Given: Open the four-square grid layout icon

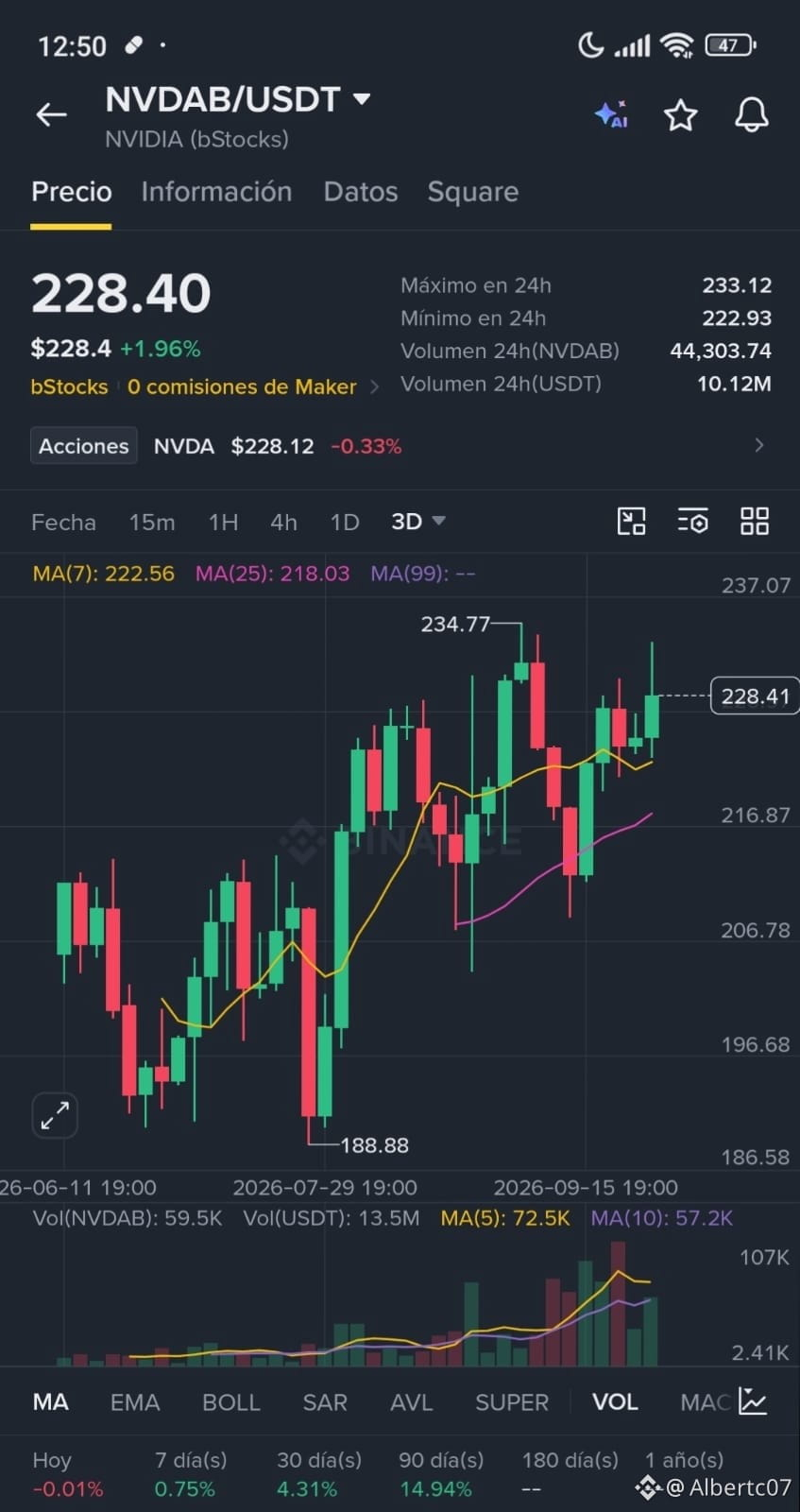Looking at the screenshot, I should pos(755,521).
